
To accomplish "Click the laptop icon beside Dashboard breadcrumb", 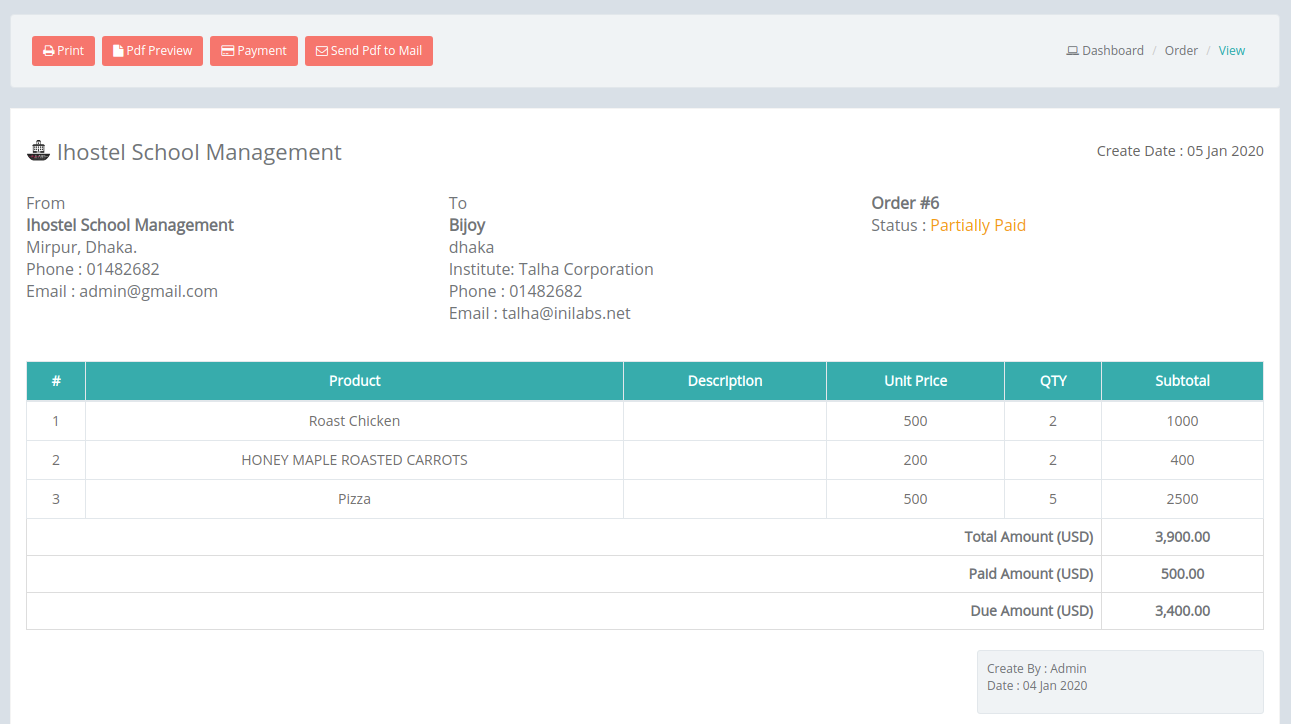I will click(x=1072, y=51).
